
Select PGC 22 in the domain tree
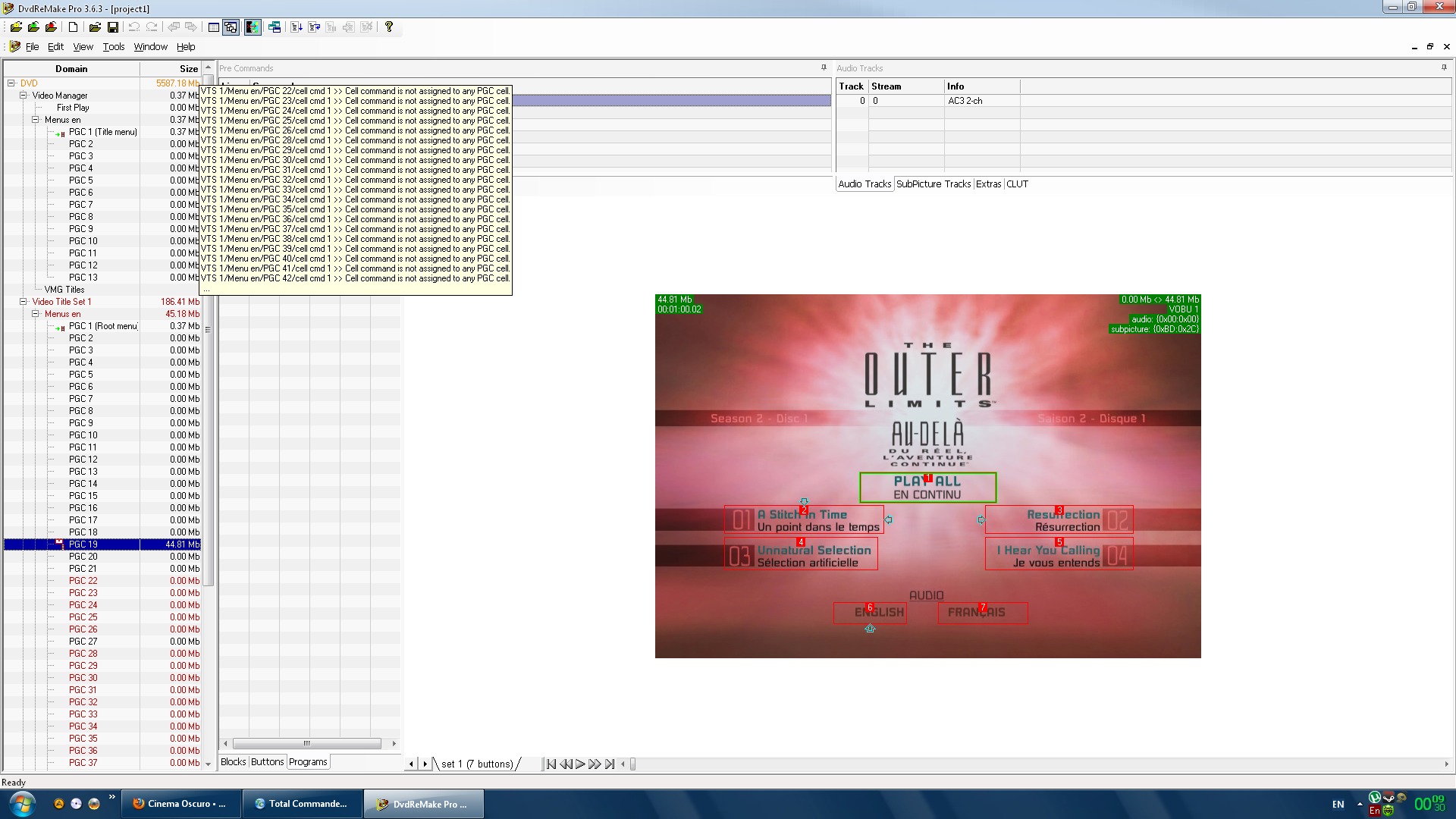coord(83,581)
